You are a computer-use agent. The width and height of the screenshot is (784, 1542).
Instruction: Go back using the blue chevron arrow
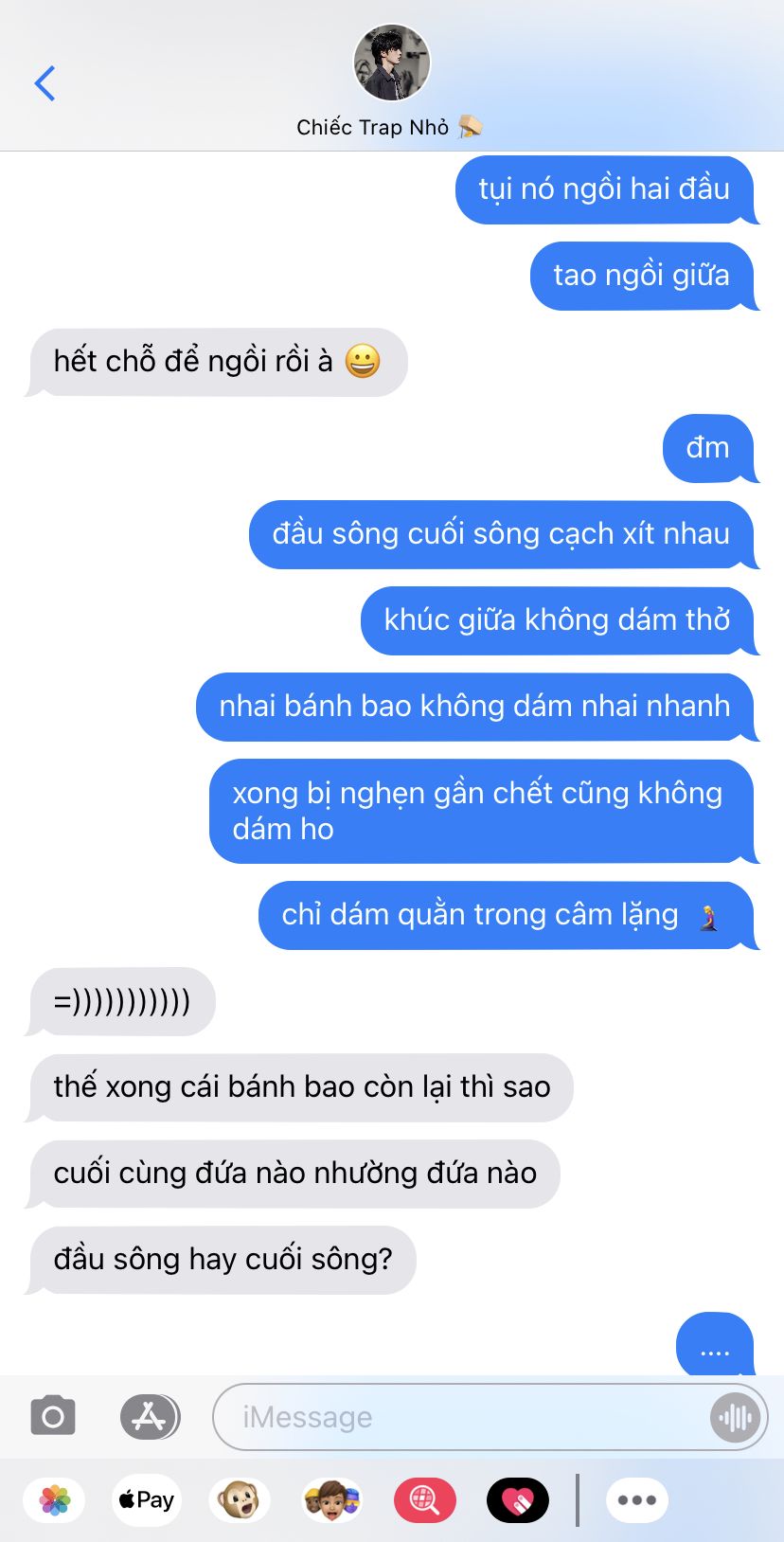click(x=45, y=83)
